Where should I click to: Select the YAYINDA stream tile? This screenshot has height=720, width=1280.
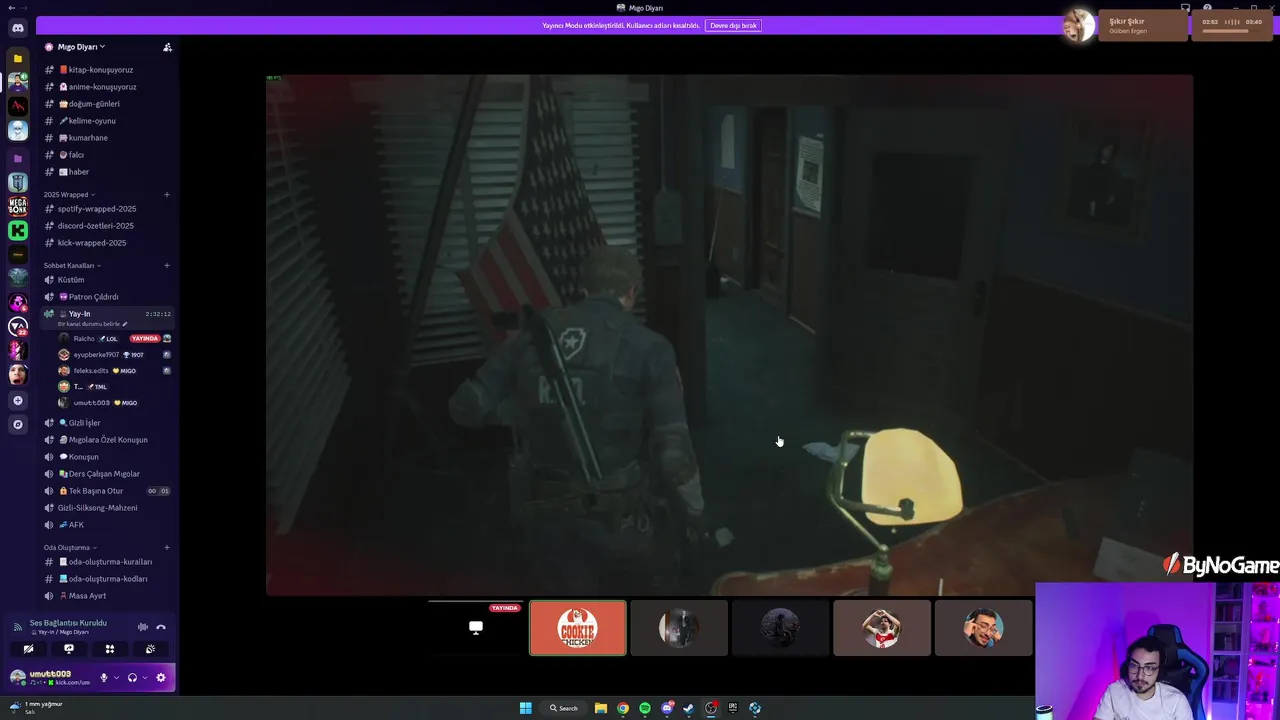476,628
